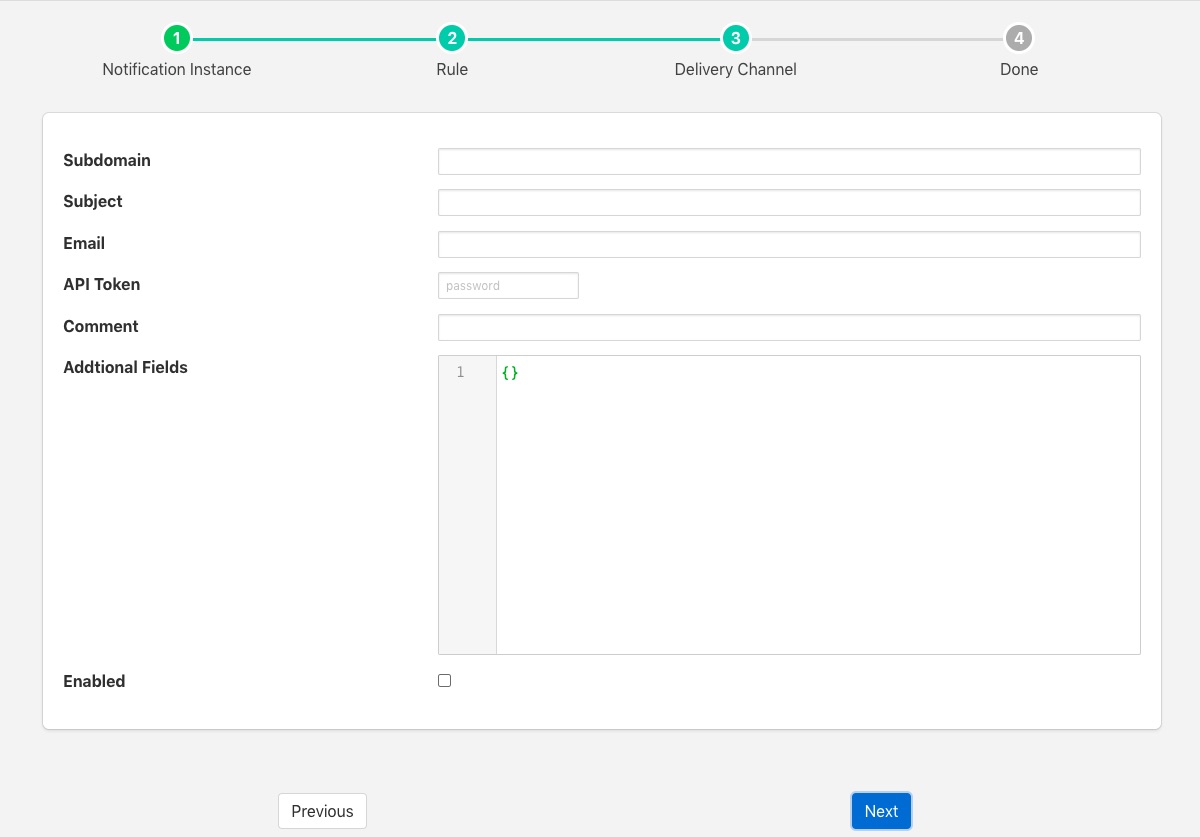Select the Rule wizard step label

[452, 69]
